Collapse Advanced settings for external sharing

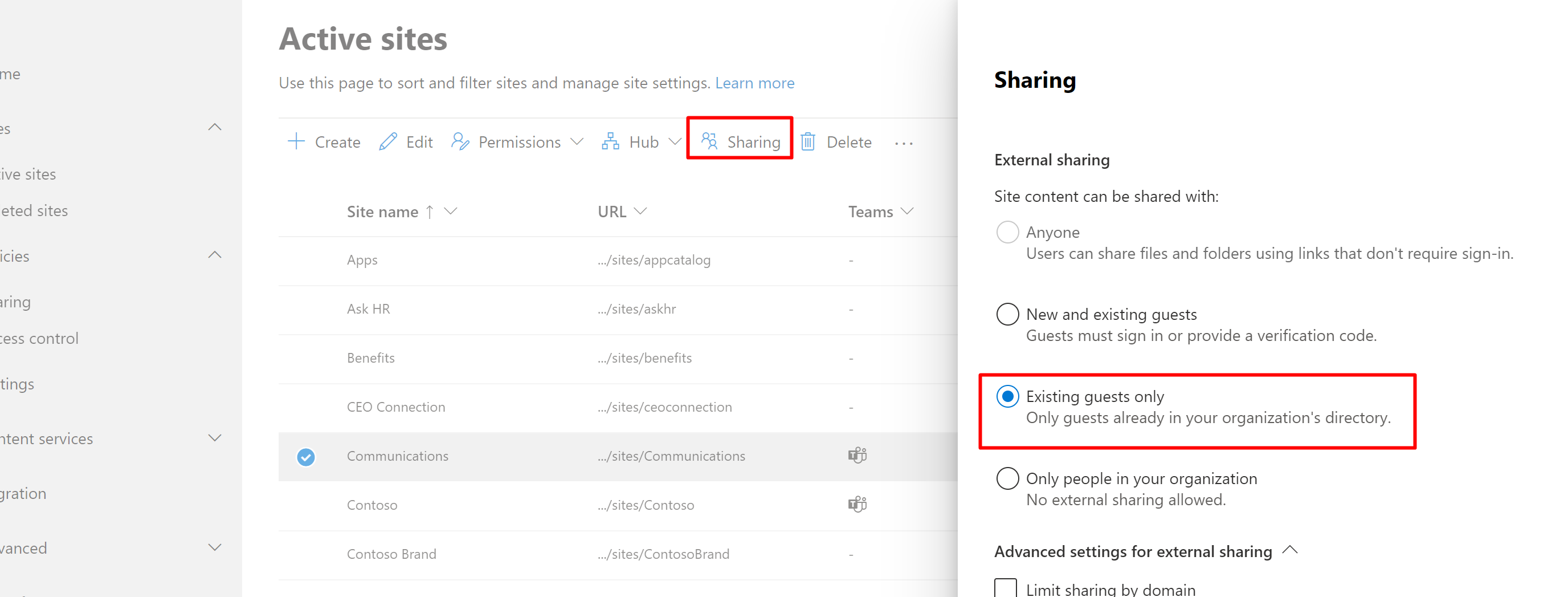1289,550
